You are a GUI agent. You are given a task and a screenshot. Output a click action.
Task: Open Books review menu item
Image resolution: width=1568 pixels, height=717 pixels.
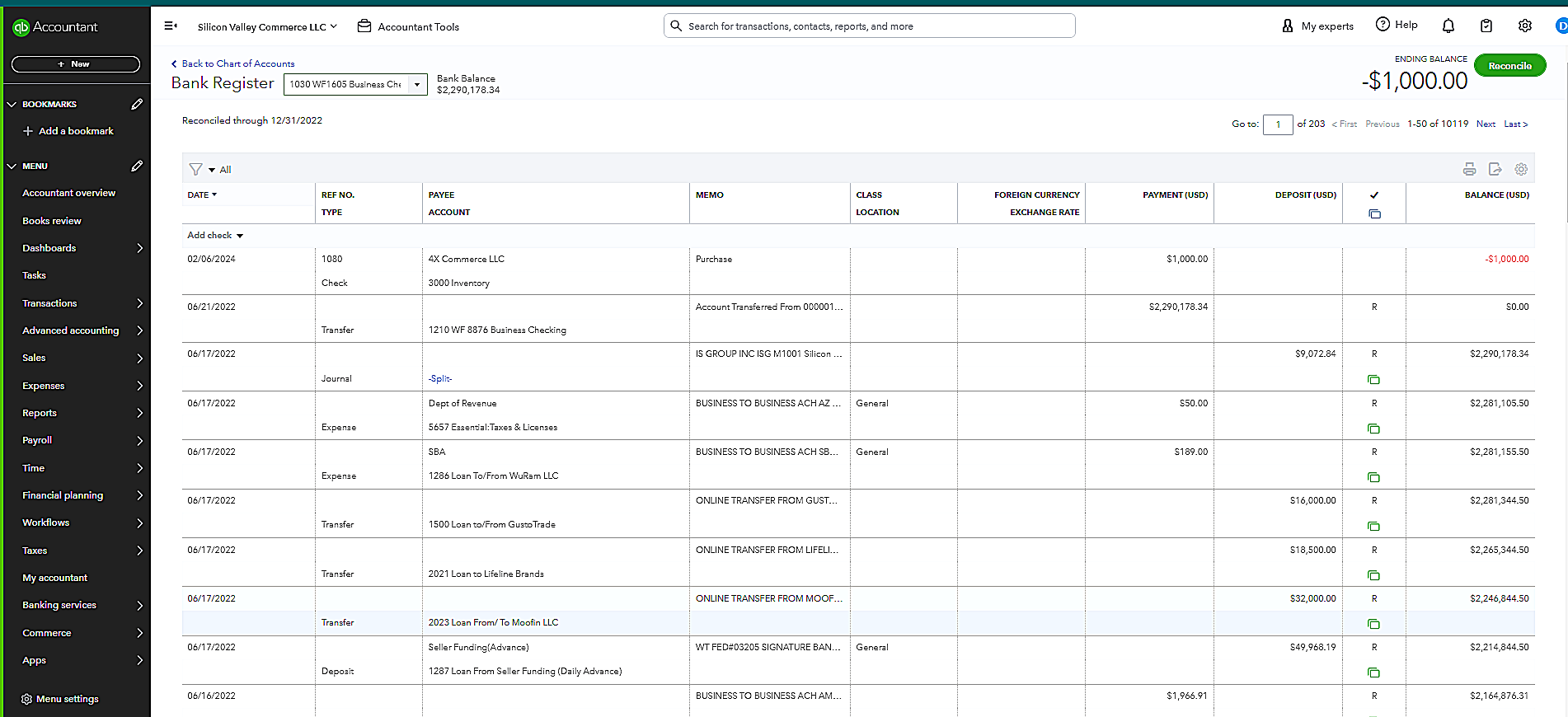(52, 221)
